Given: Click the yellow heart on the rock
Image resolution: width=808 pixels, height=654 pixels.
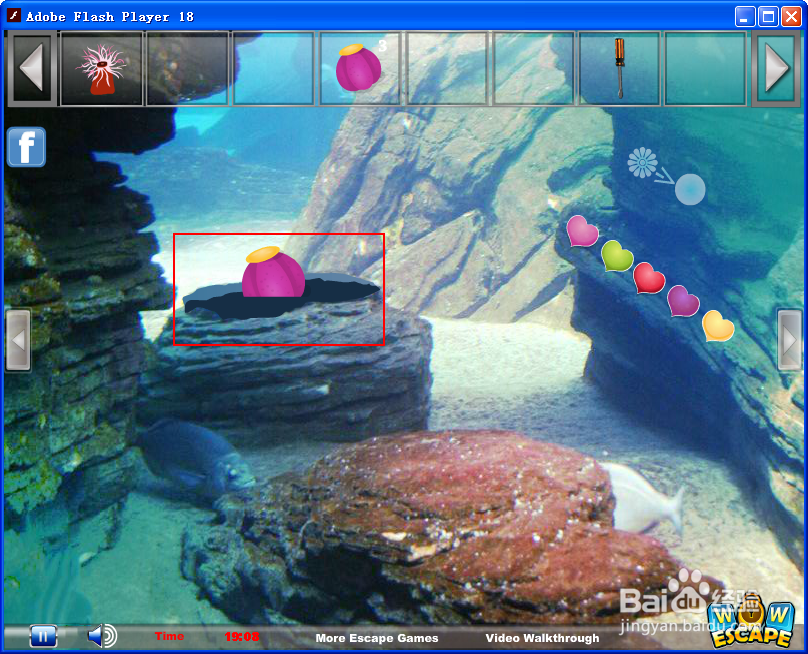Looking at the screenshot, I should click(x=718, y=326).
